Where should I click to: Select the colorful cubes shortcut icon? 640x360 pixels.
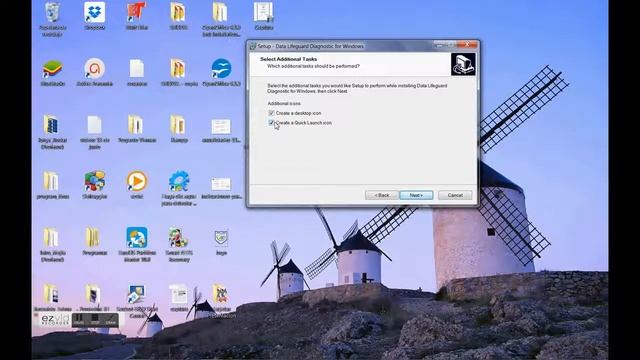point(95,182)
